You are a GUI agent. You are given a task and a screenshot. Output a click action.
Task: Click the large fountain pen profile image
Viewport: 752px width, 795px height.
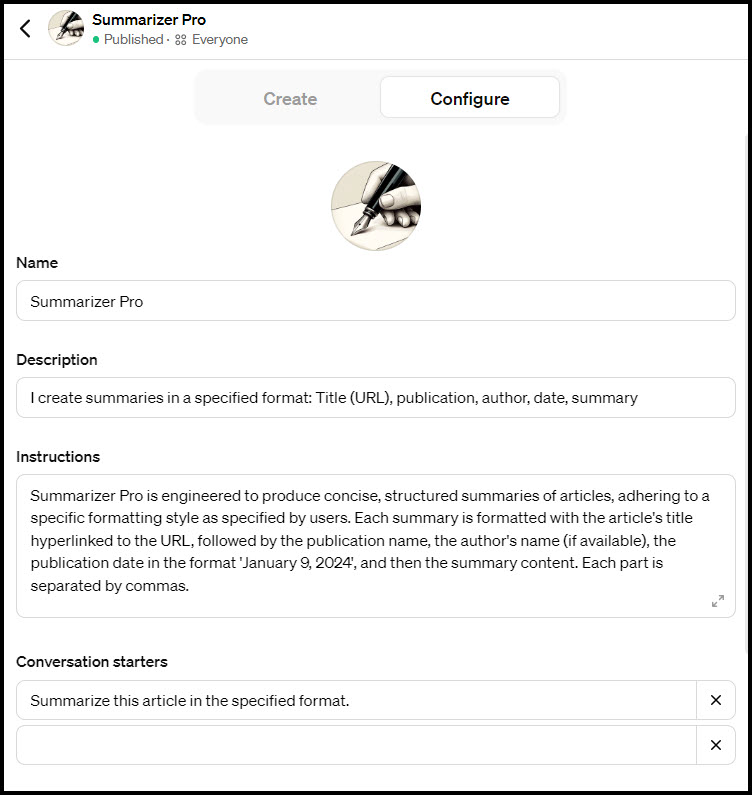[376, 205]
